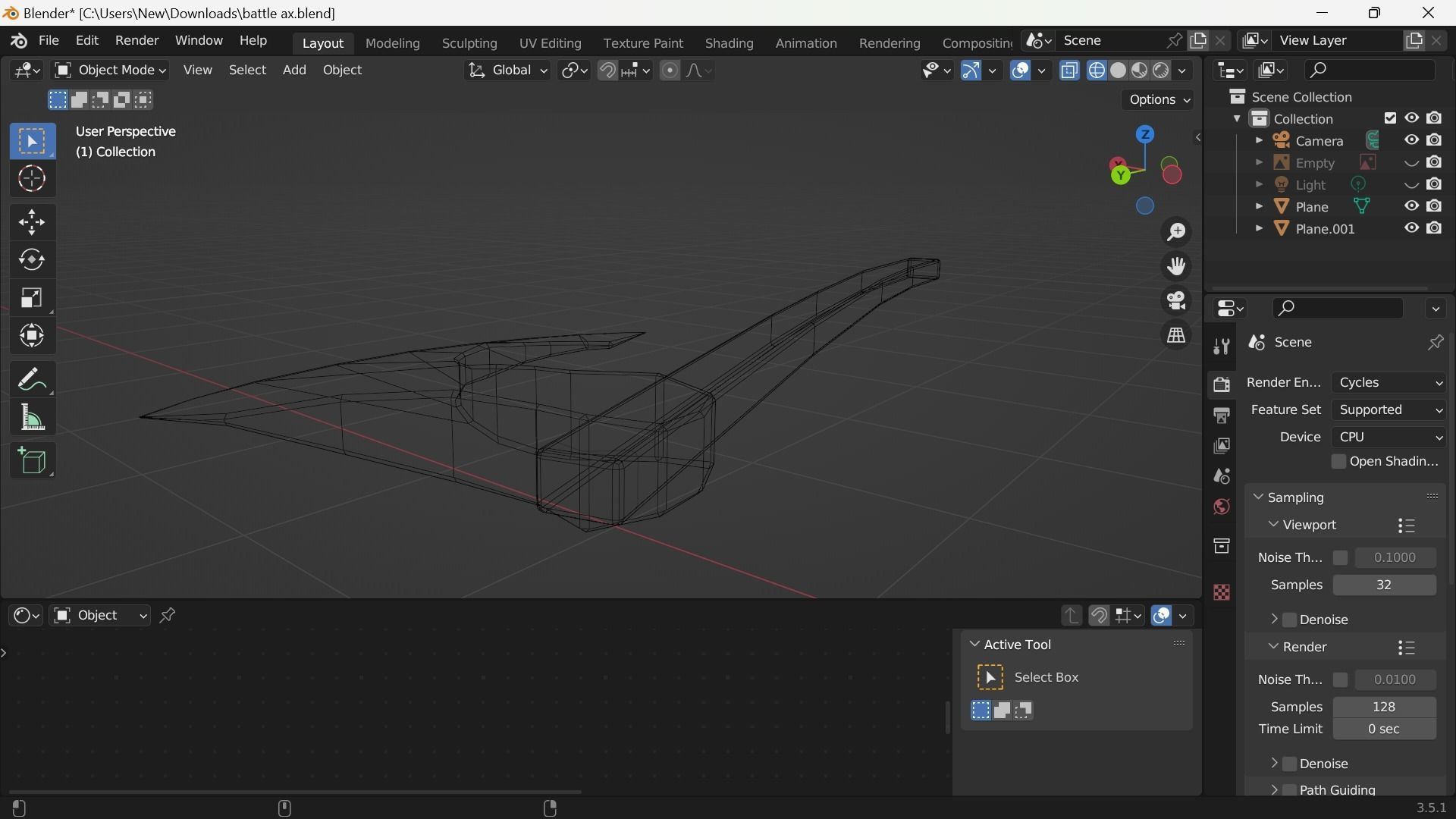This screenshot has width=1456, height=819.
Task: Switch to the Sculpting workspace tab
Action: tap(469, 43)
